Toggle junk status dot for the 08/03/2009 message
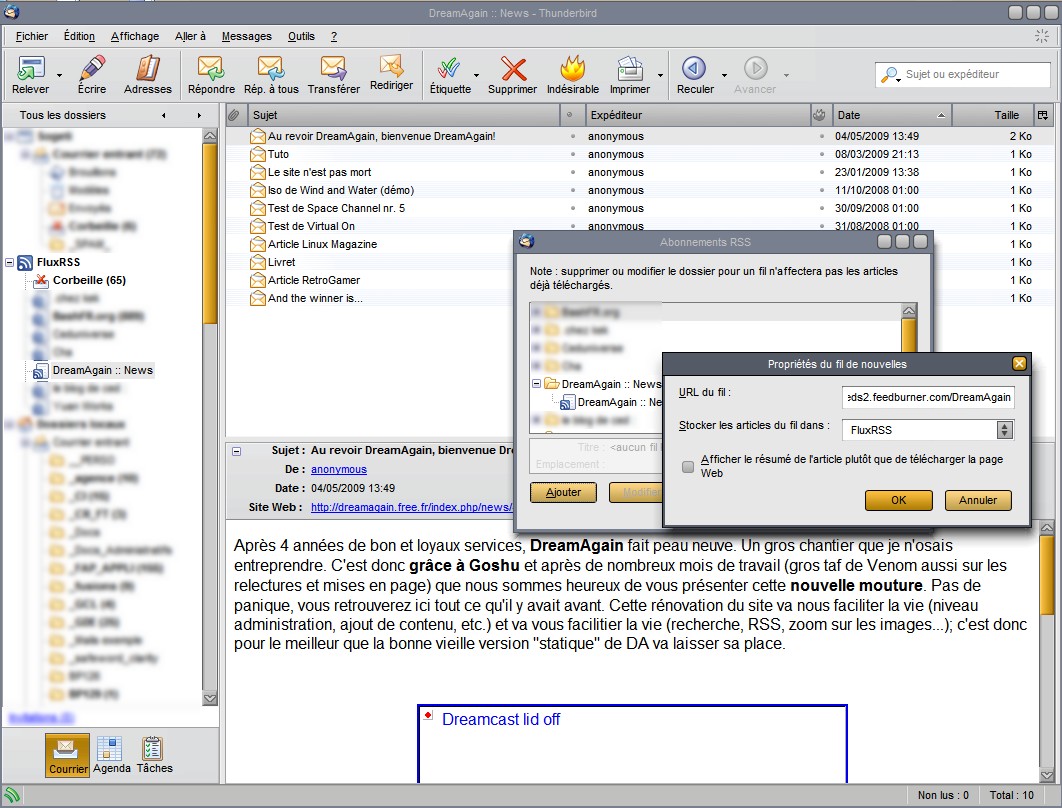 click(x=822, y=154)
